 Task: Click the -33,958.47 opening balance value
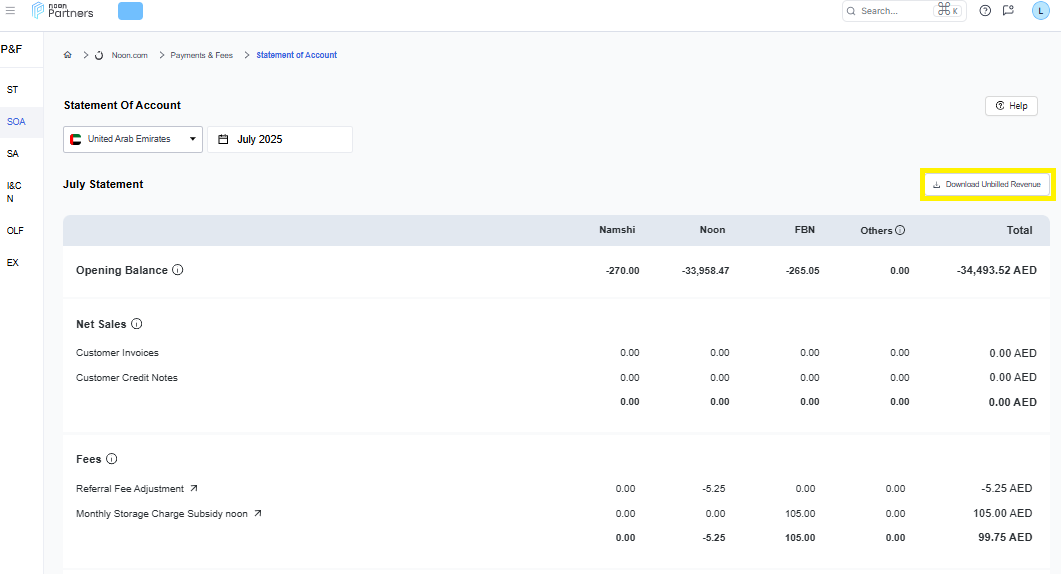pyautogui.click(x=706, y=270)
